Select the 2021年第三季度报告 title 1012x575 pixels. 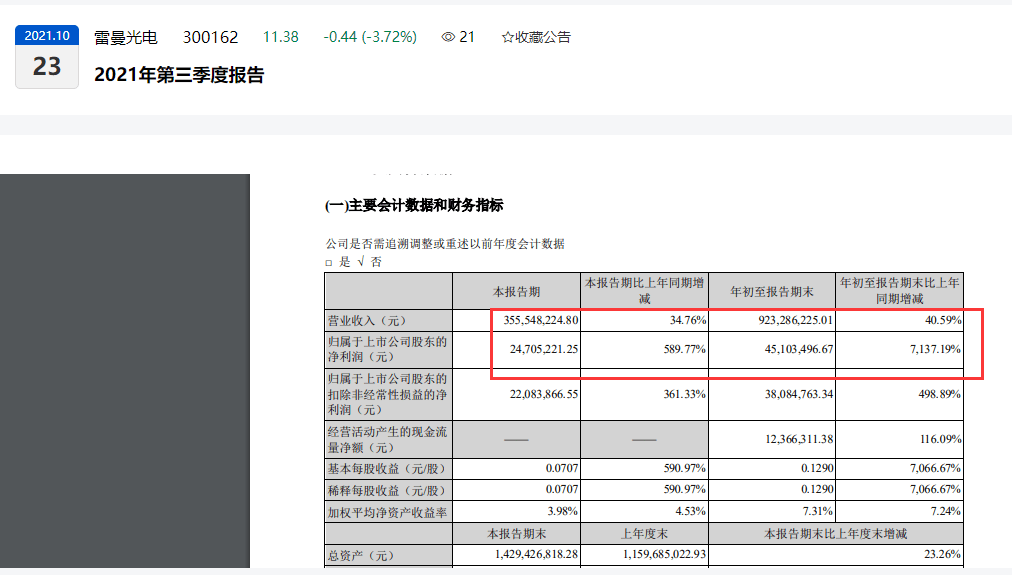point(179,75)
